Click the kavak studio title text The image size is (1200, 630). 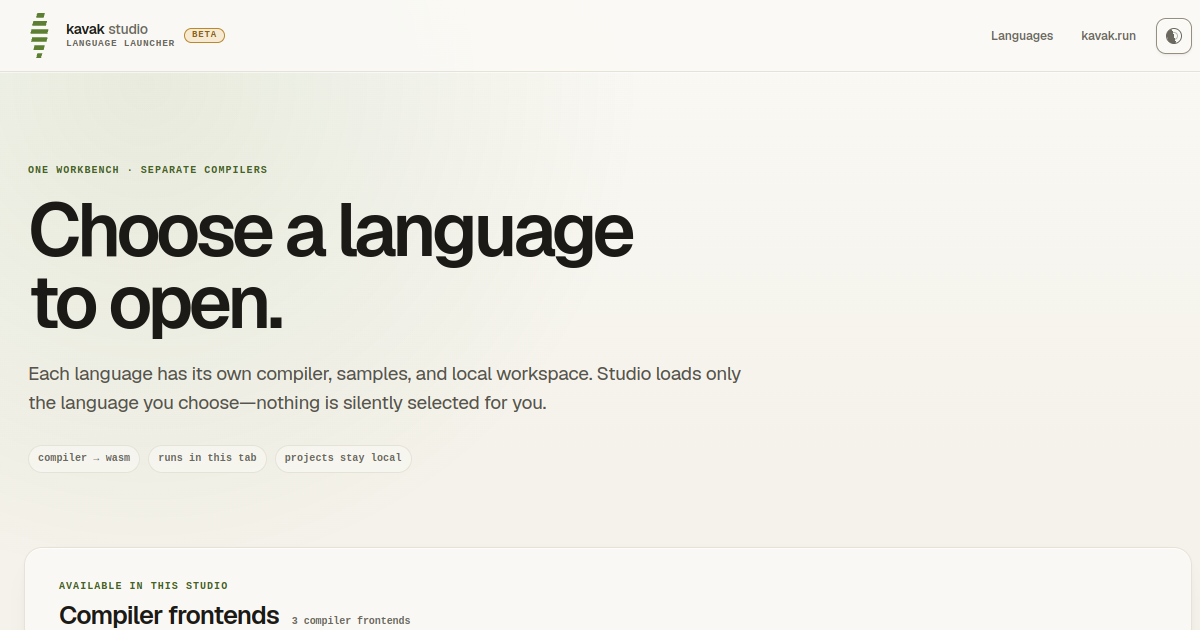tap(107, 29)
